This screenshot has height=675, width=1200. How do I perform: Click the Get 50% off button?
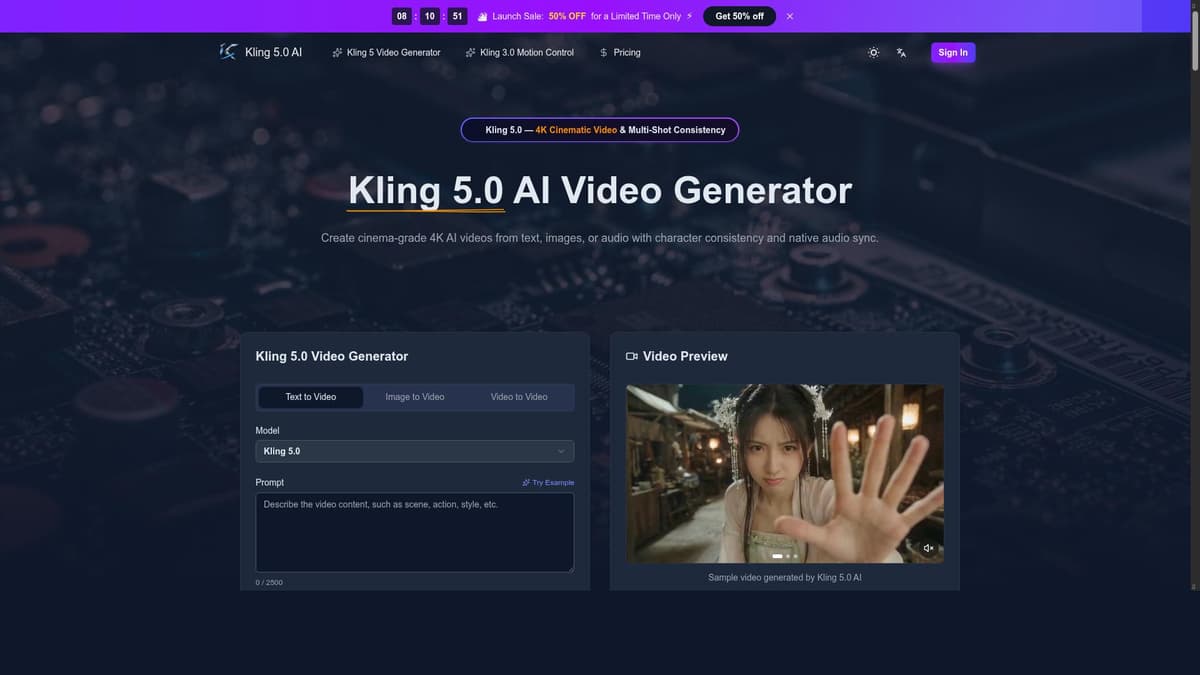739,15
